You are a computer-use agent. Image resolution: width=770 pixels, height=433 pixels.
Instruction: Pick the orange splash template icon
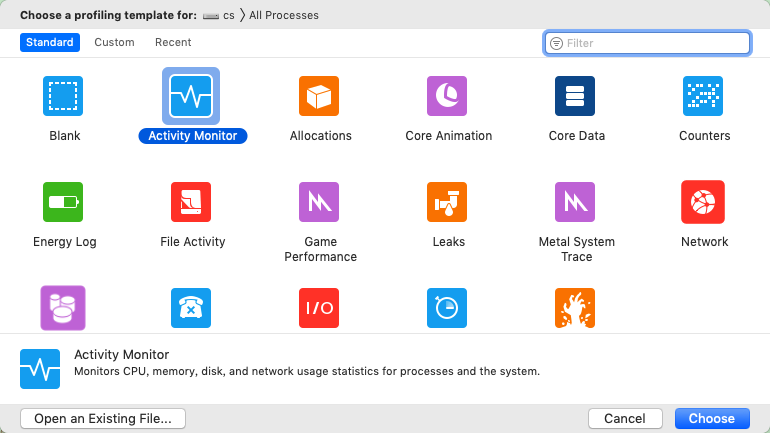click(575, 308)
